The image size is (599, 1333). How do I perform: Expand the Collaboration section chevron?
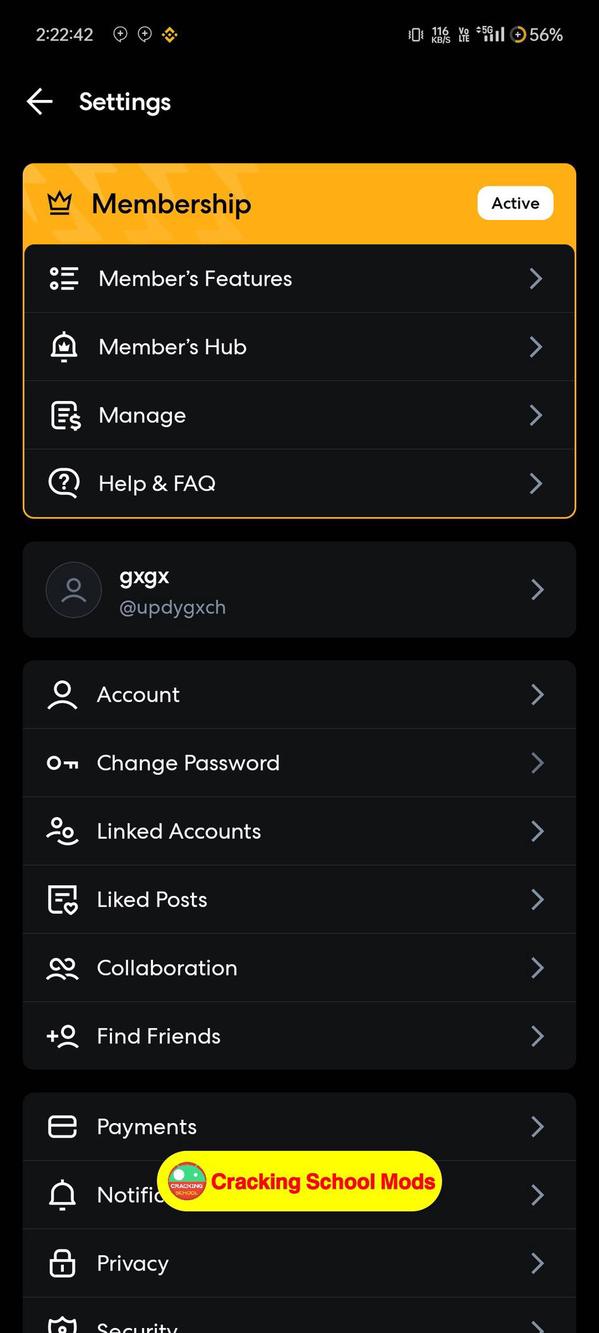pos(537,967)
